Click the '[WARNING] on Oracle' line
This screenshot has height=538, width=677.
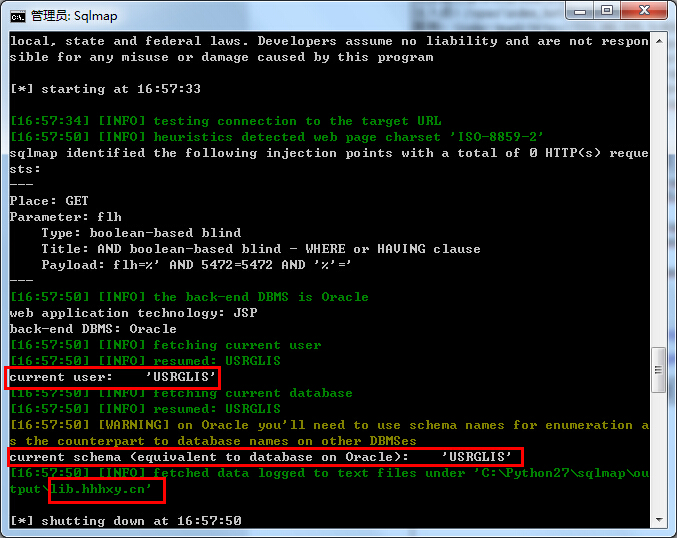(x=329, y=433)
